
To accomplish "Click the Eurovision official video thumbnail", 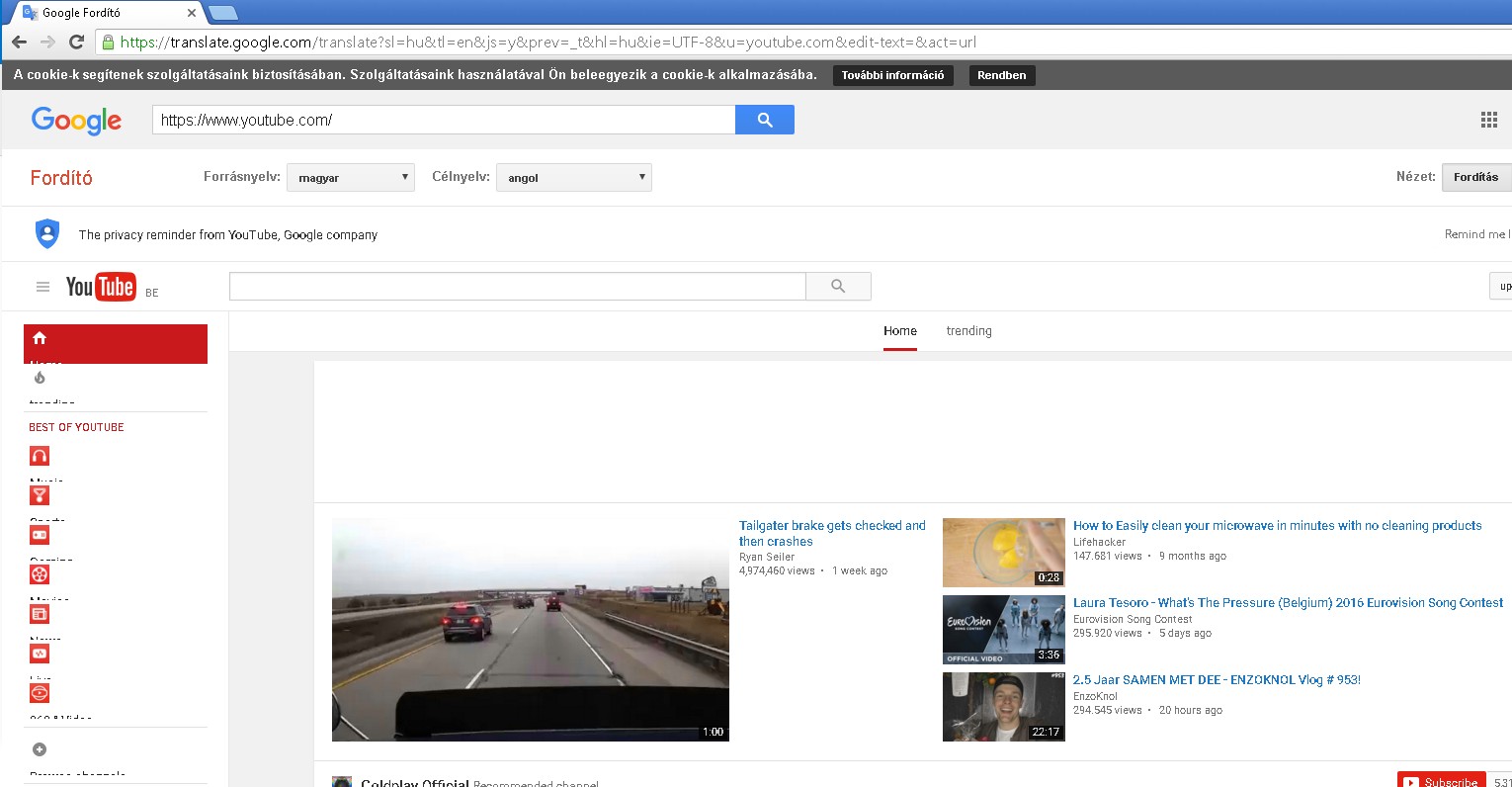I will [1004, 630].
